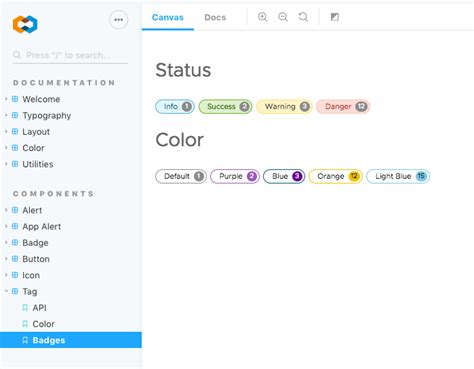Select the Icon component
Screen dimensions: 474x369
point(31,275)
